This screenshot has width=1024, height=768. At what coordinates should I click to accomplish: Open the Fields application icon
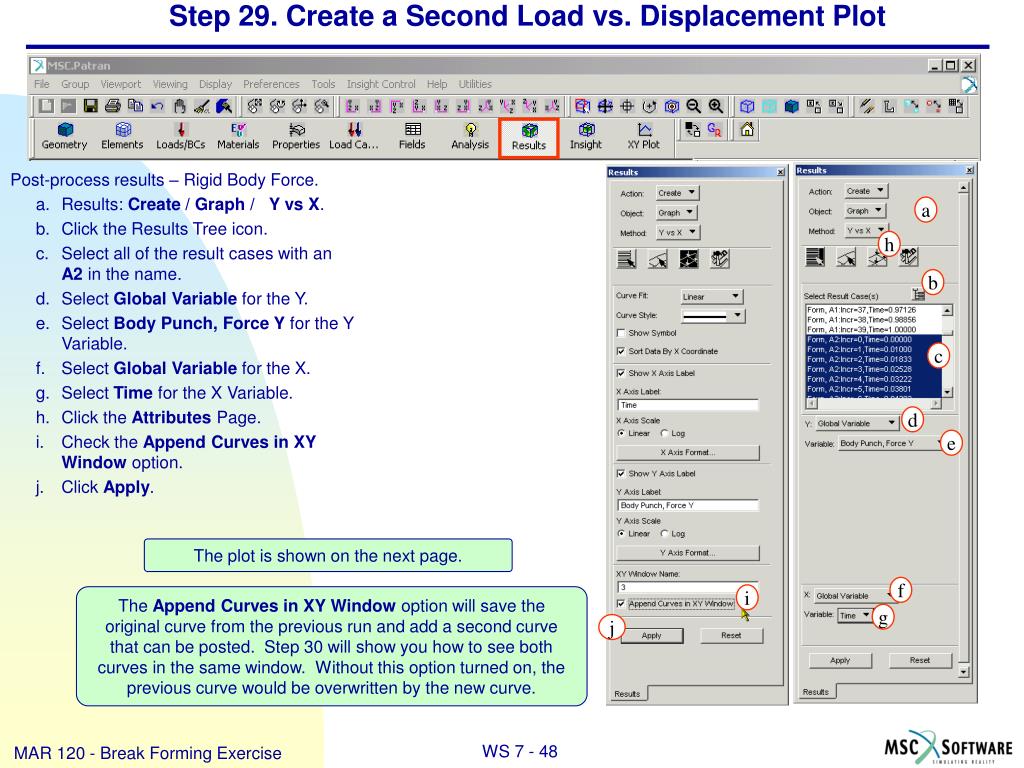(x=412, y=136)
